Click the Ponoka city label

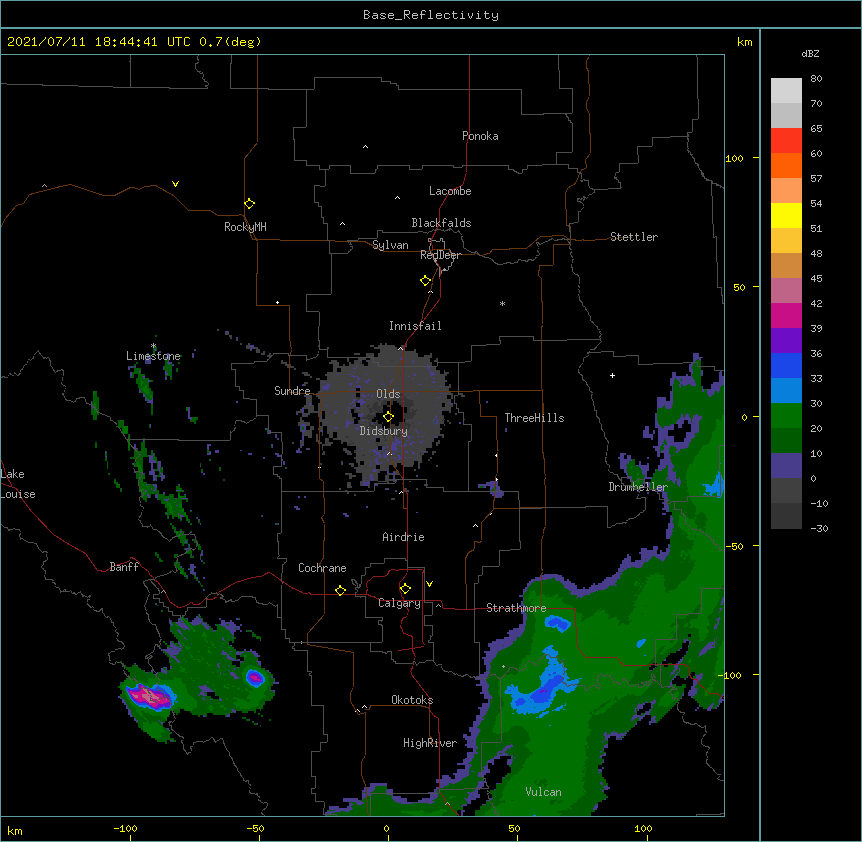480,136
